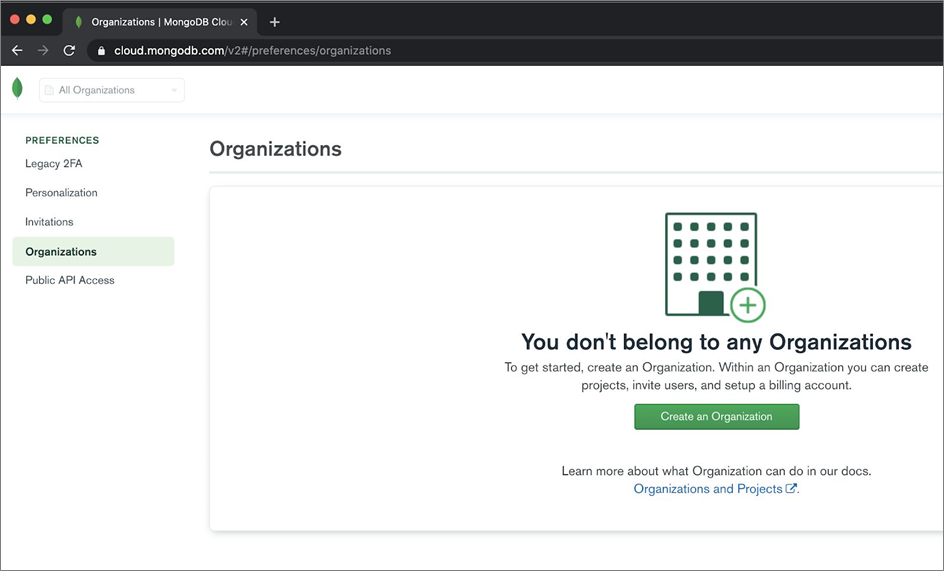Go back with the browser back arrow
This screenshot has height=571, width=944.
(17, 51)
